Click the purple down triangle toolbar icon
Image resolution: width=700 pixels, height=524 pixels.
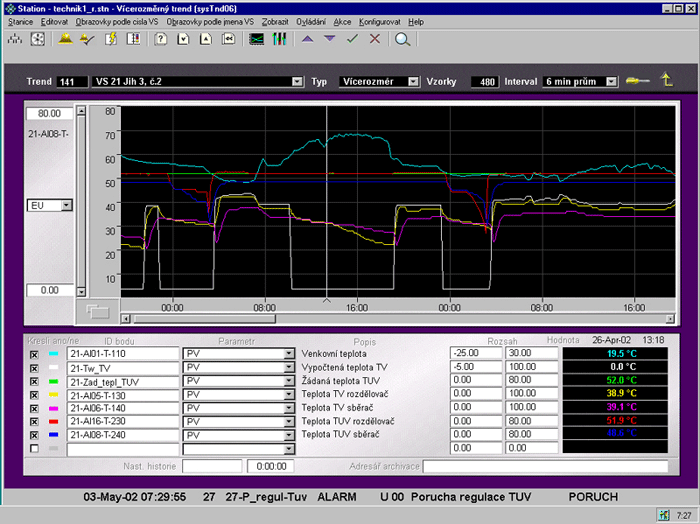[x=328, y=39]
